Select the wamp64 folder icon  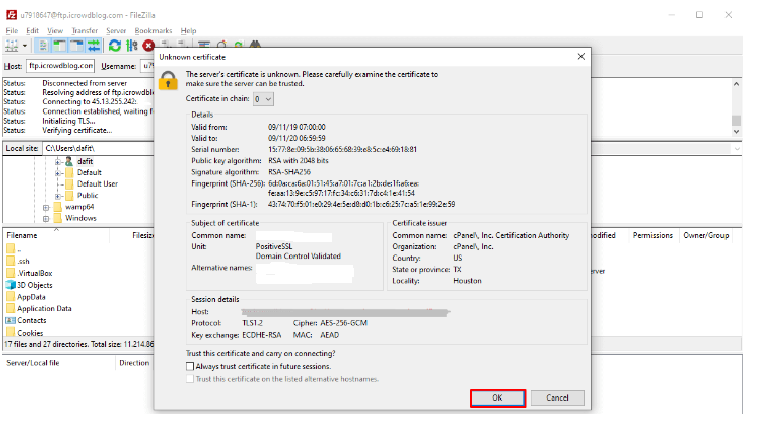point(57,207)
